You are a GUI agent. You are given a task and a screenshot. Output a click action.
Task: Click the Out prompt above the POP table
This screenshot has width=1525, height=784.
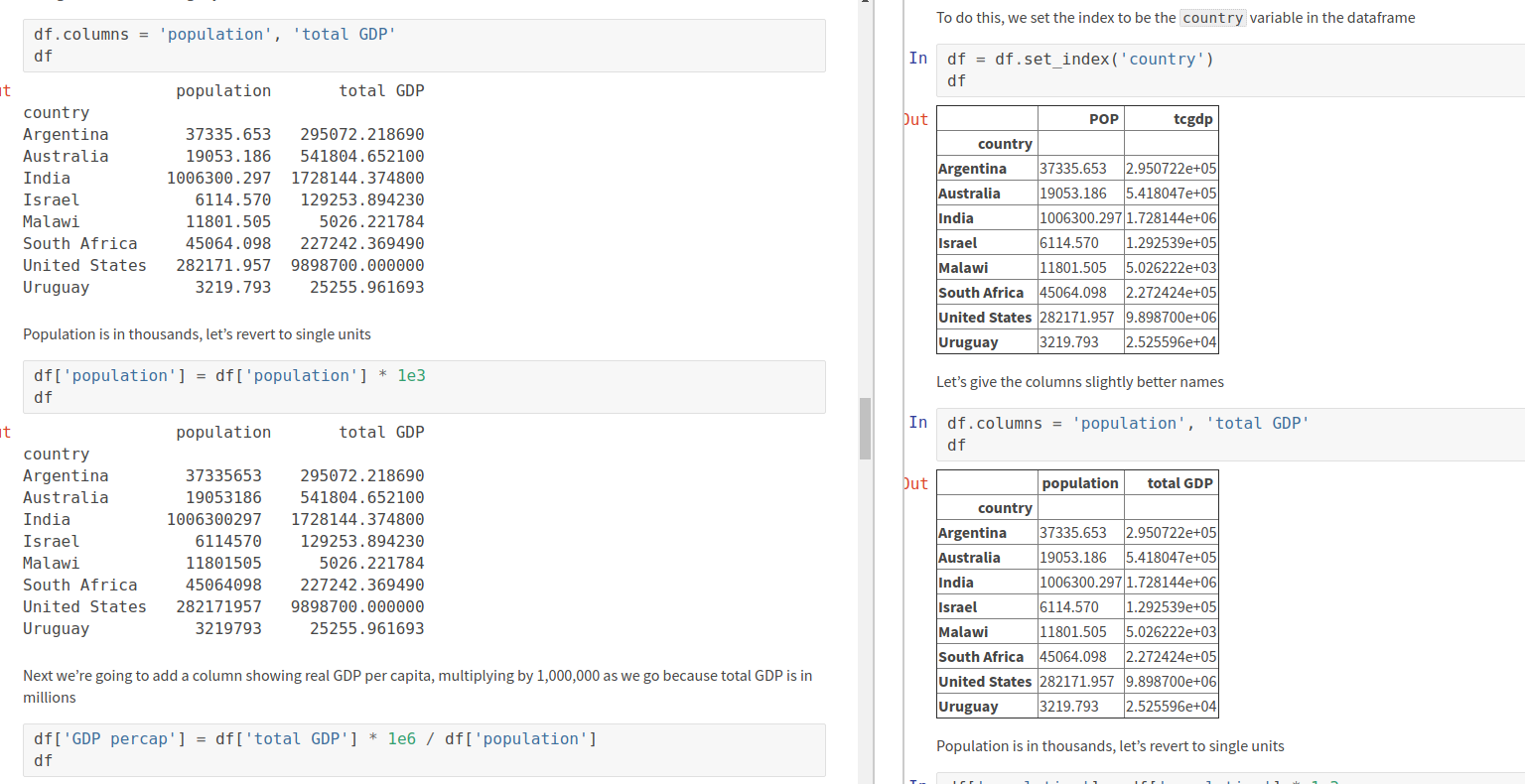point(913,119)
